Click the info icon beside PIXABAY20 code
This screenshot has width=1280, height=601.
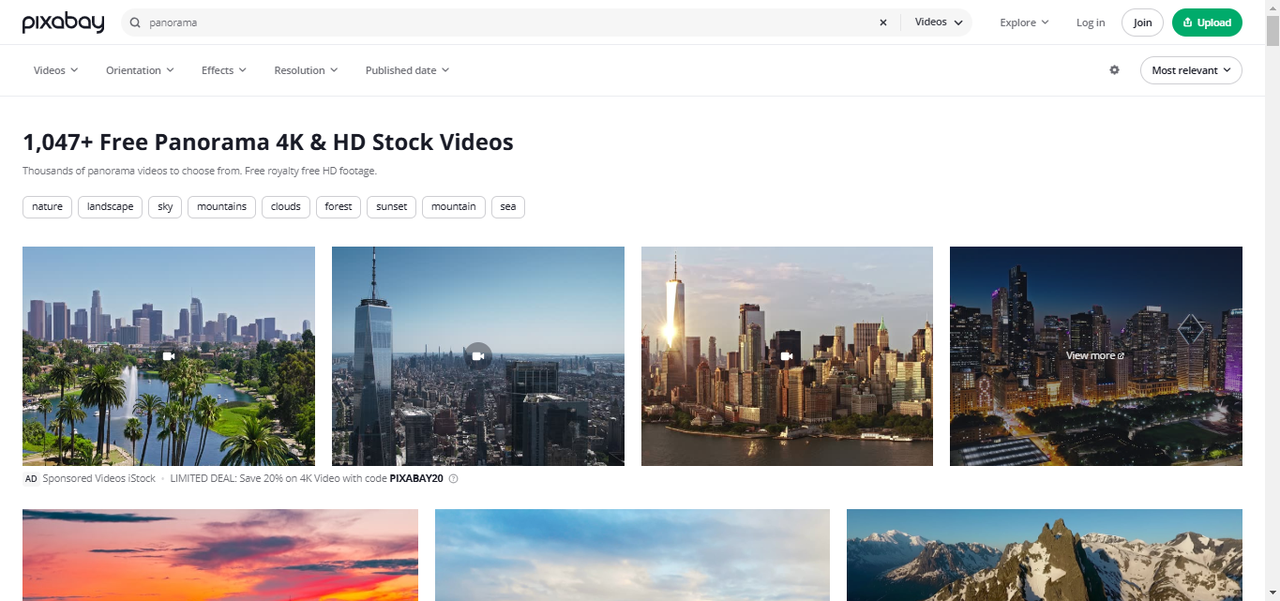453,479
